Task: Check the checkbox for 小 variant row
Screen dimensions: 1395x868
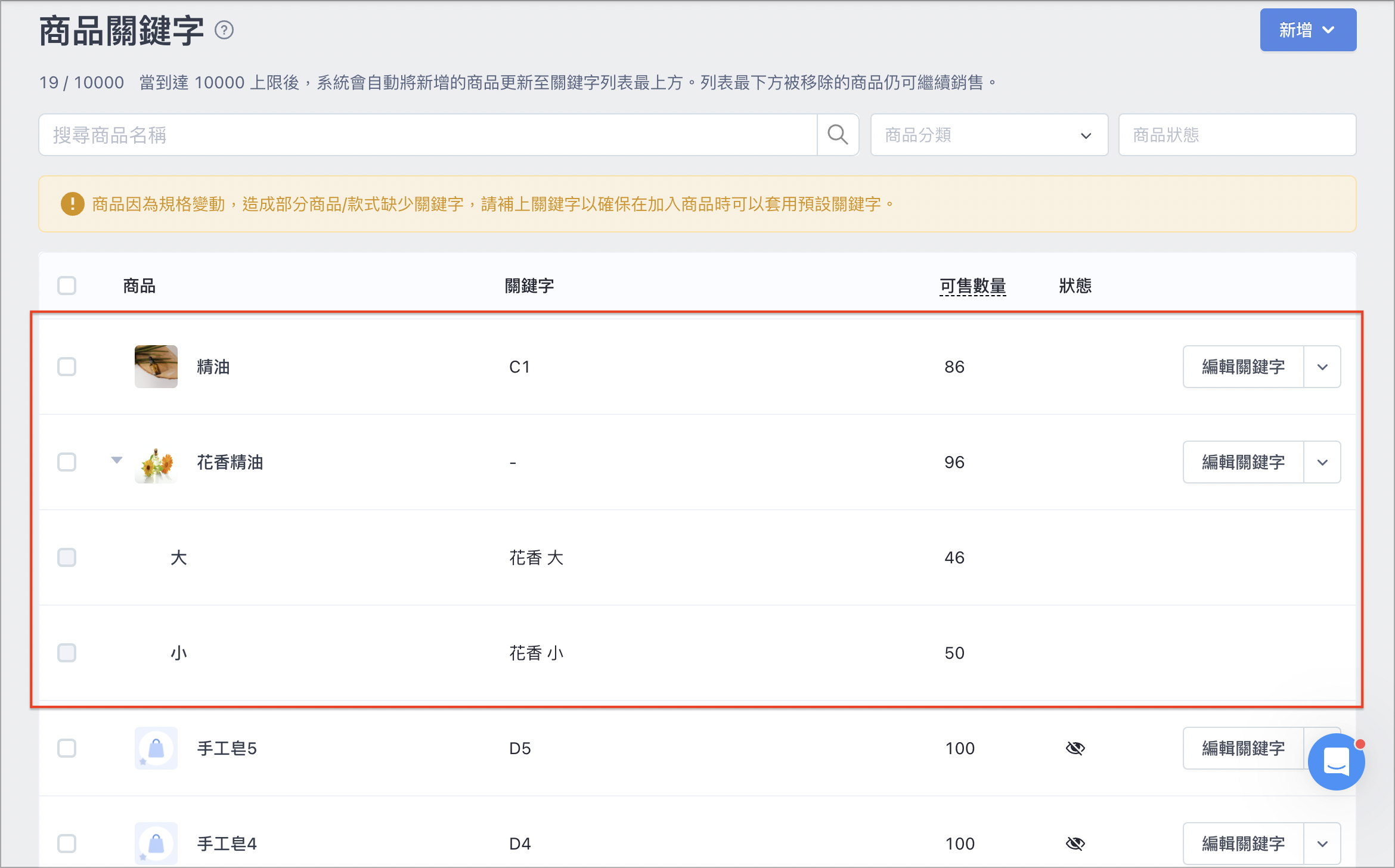Action: 67,653
